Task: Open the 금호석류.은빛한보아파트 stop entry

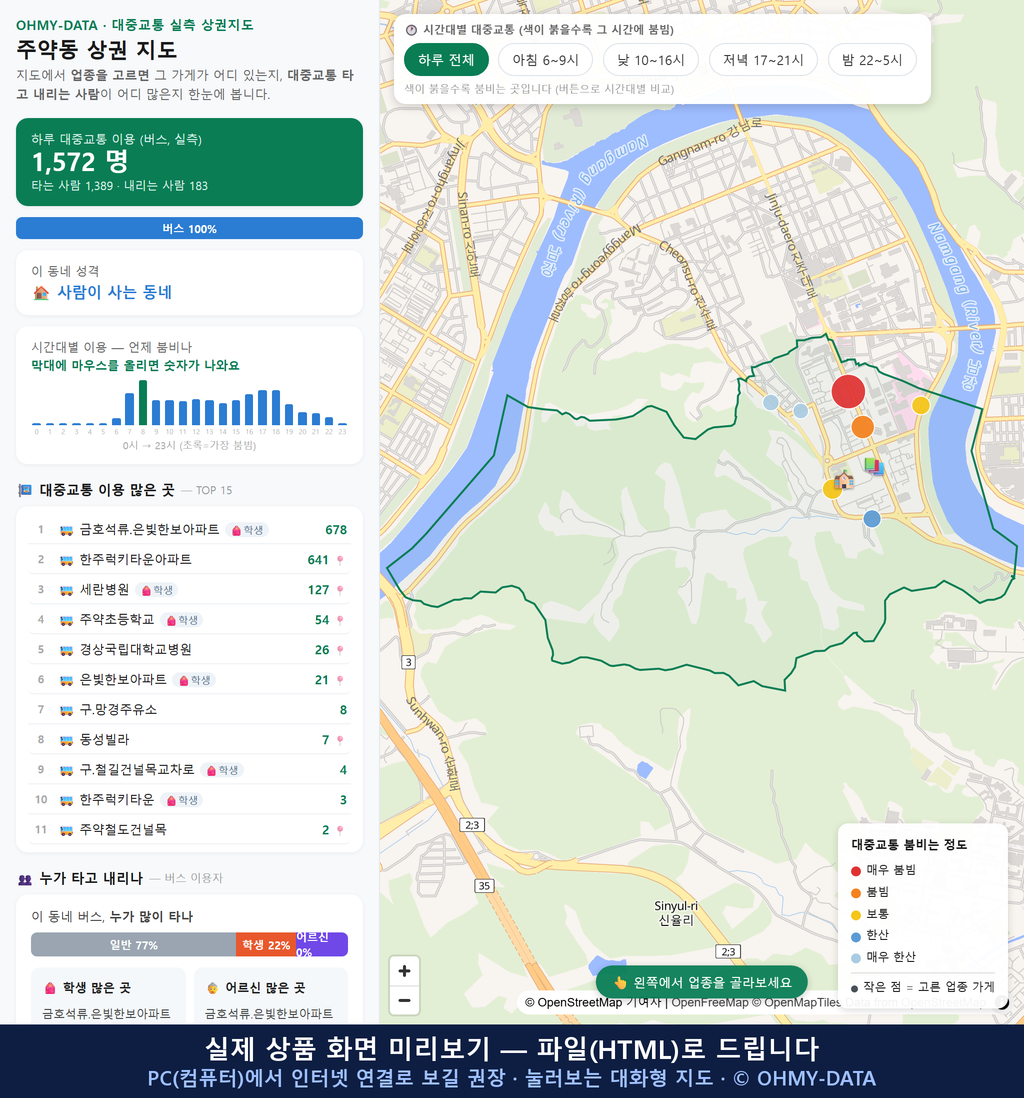Action: point(189,529)
